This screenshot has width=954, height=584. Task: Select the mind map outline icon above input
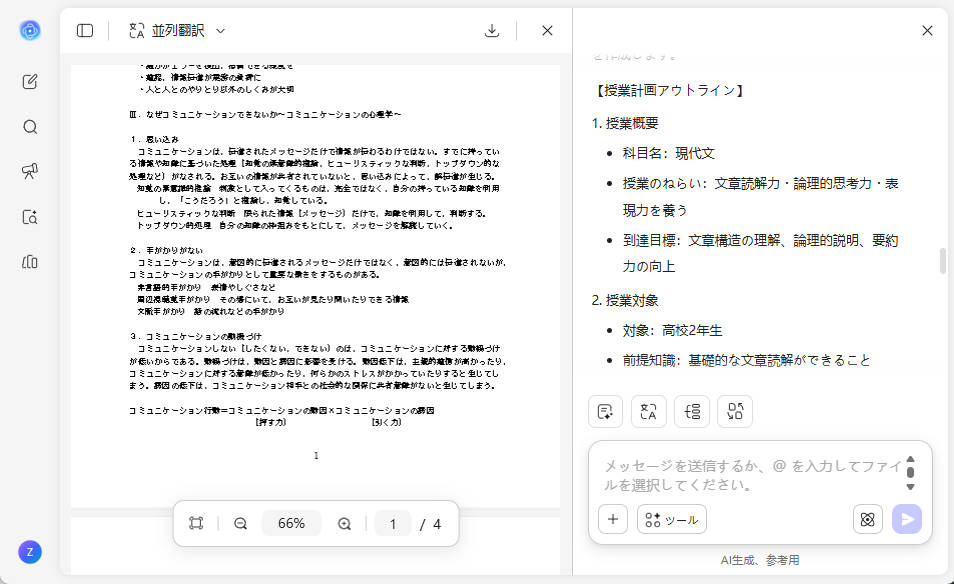[692, 411]
